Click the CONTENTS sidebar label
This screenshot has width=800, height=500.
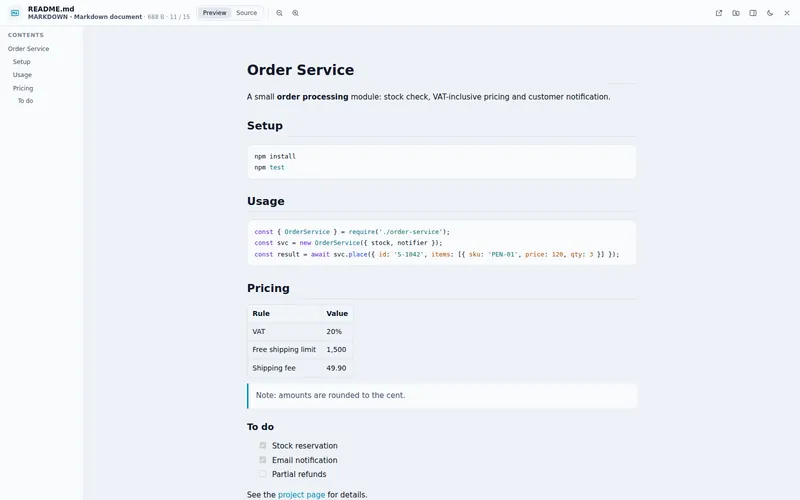click(x=26, y=35)
